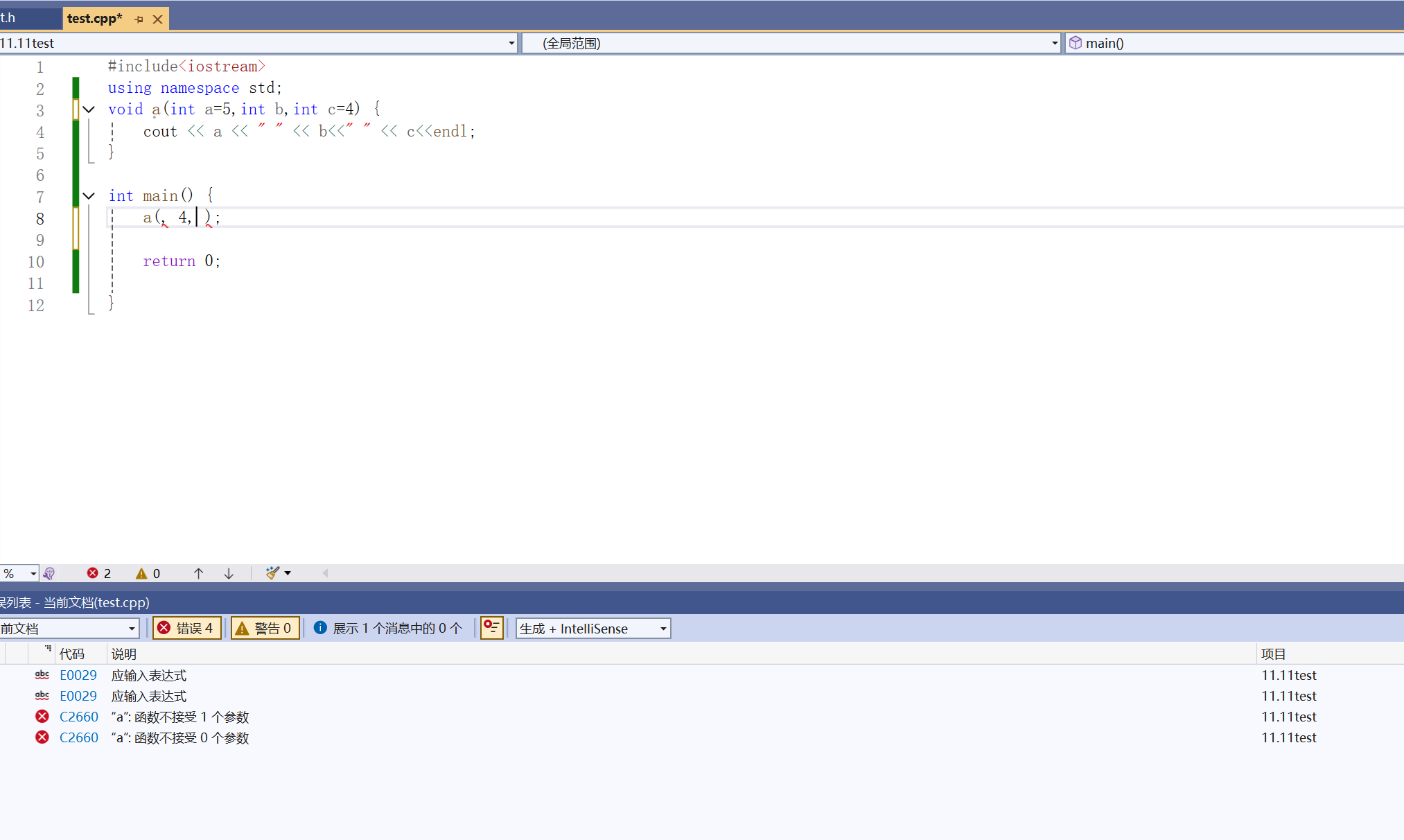Click the code cleanup broom icon
Screen dimensions: 1404x840
pos(272,573)
